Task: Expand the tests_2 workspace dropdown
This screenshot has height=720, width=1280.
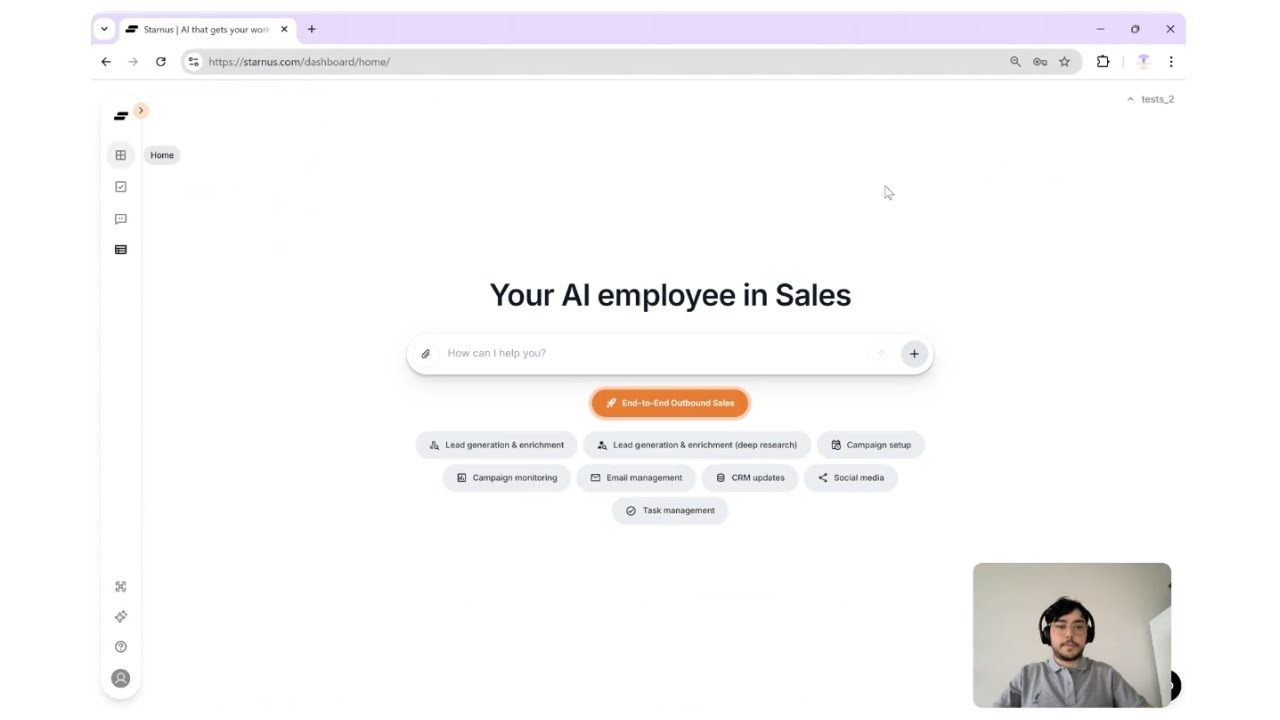Action: coord(1151,99)
